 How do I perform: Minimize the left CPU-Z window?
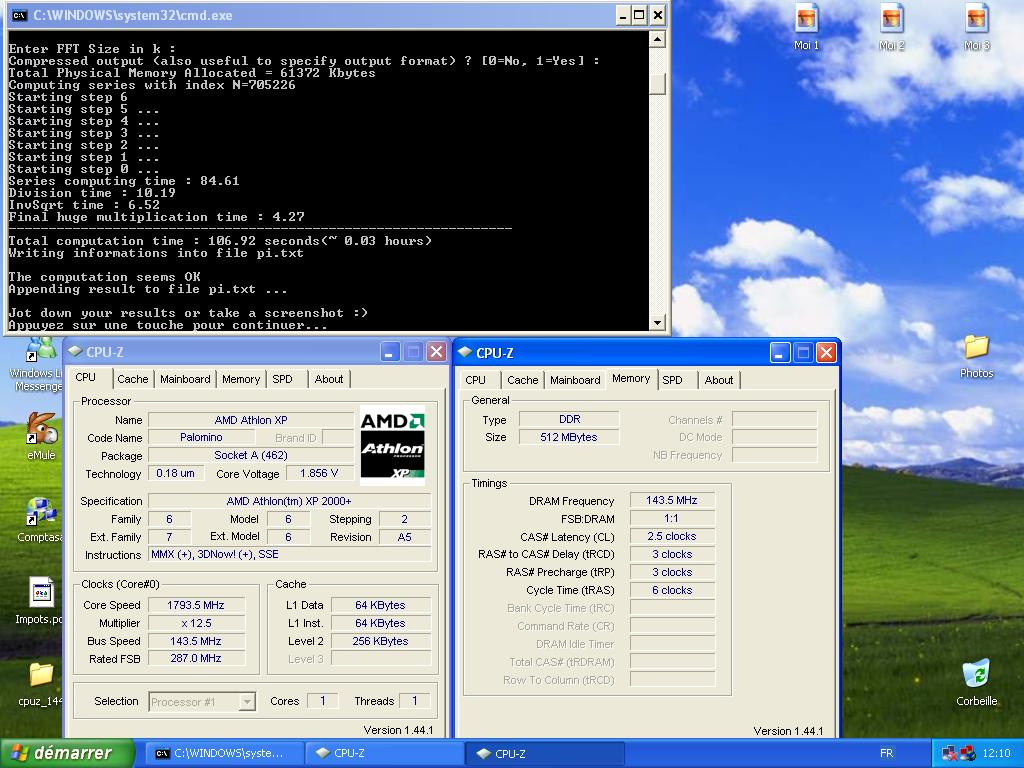[x=389, y=353]
